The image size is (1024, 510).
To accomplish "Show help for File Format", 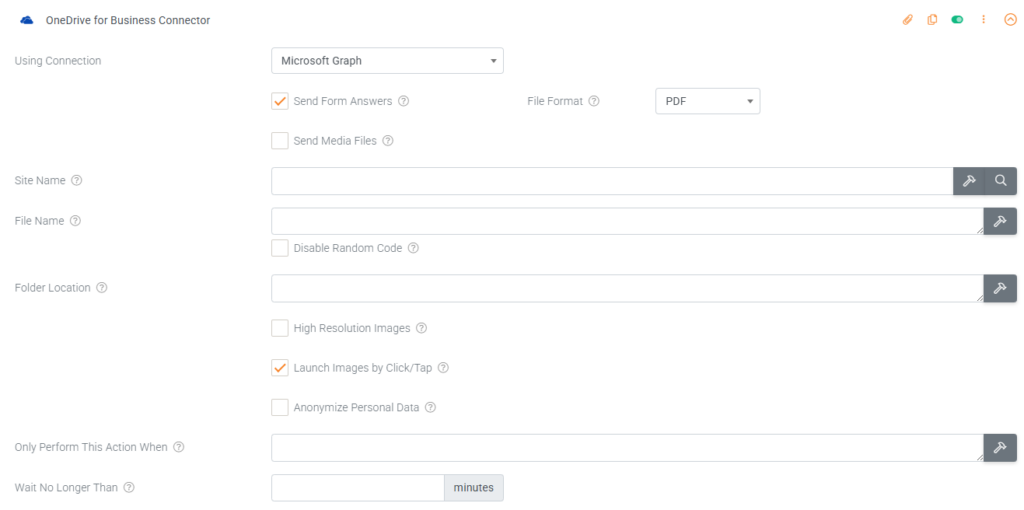I will [594, 101].
